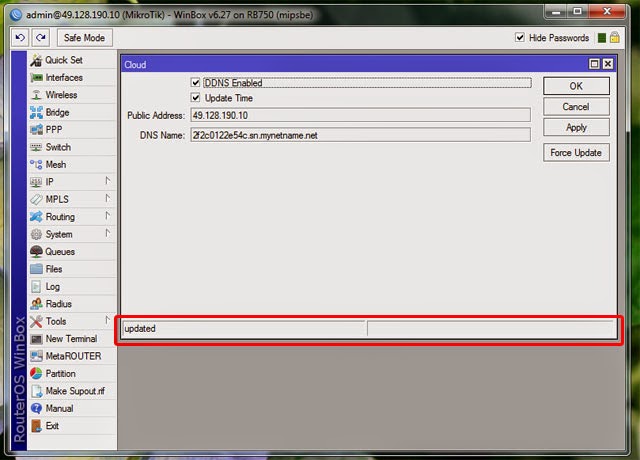Click the Partition pie icon
This screenshot has height=460, width=640.
pos(36,373)
